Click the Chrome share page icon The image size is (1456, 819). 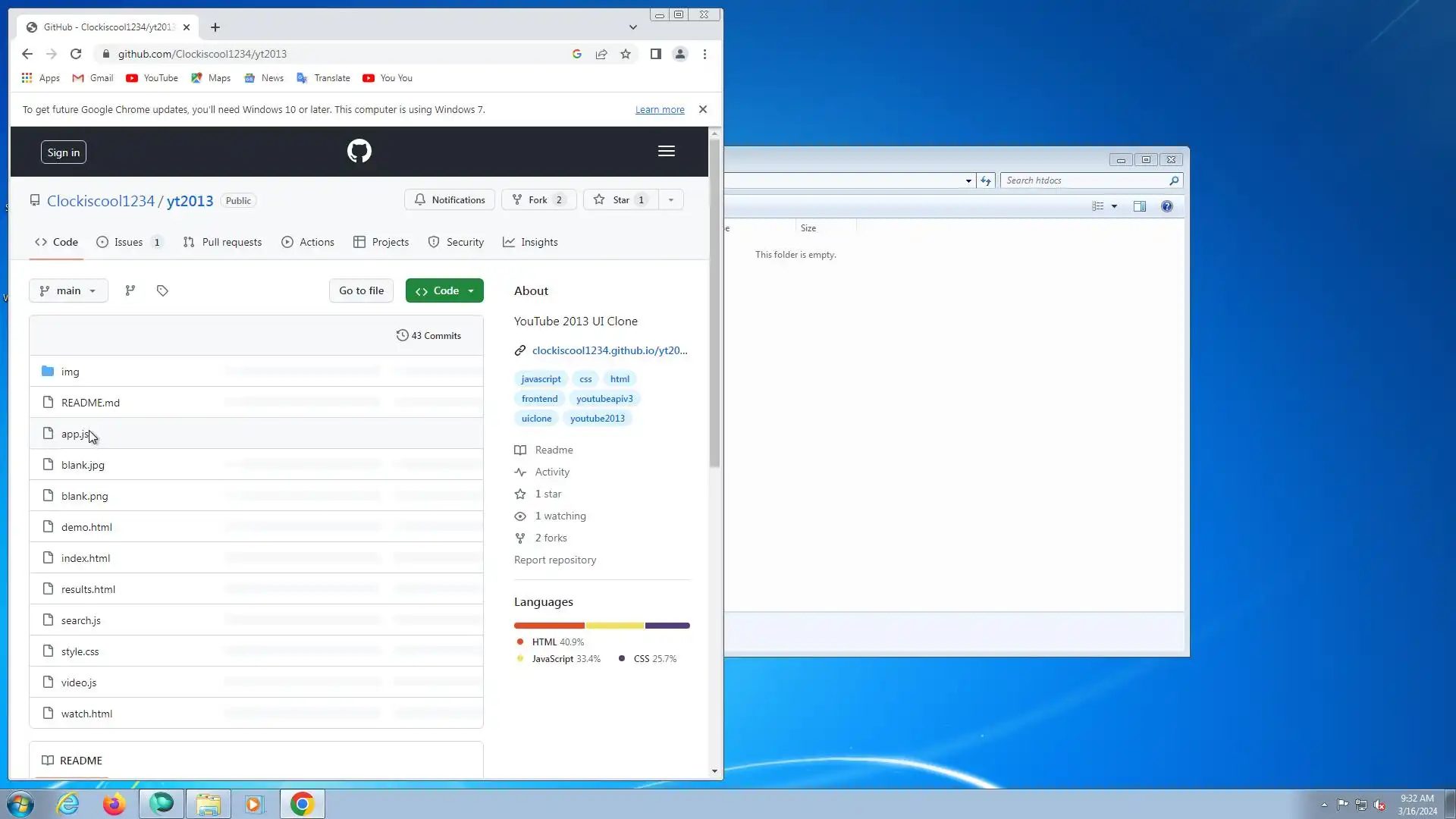click(601, 54)
